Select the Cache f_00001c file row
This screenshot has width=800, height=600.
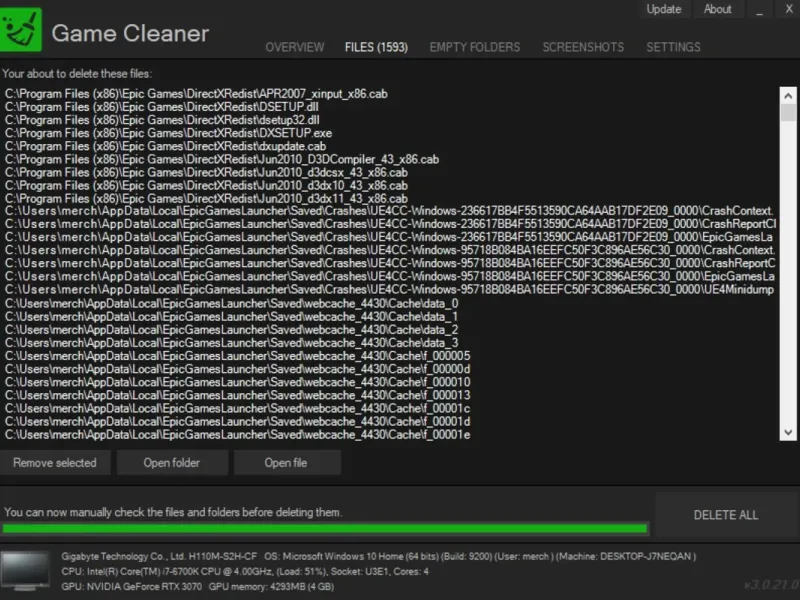click(391, 409)
